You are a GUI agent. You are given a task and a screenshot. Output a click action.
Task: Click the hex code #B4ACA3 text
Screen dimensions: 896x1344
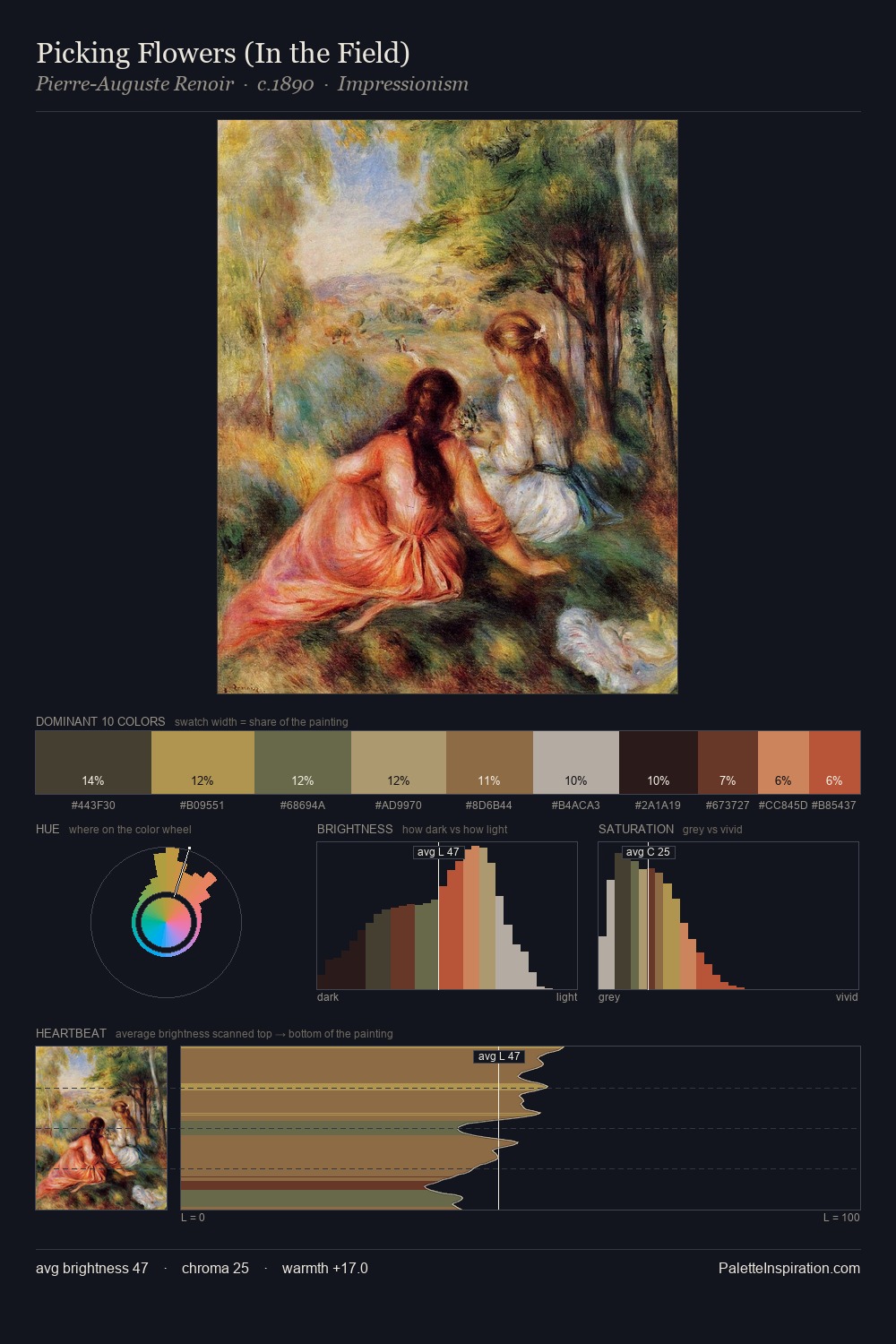tap(576, 806)
